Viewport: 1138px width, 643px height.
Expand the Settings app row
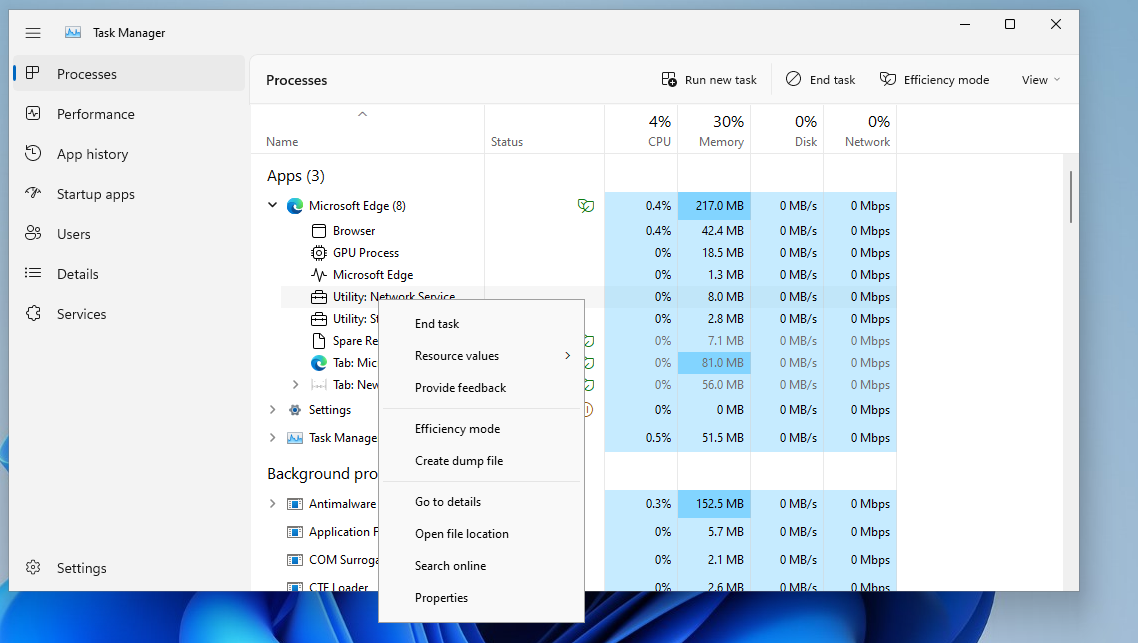point(272,410)
